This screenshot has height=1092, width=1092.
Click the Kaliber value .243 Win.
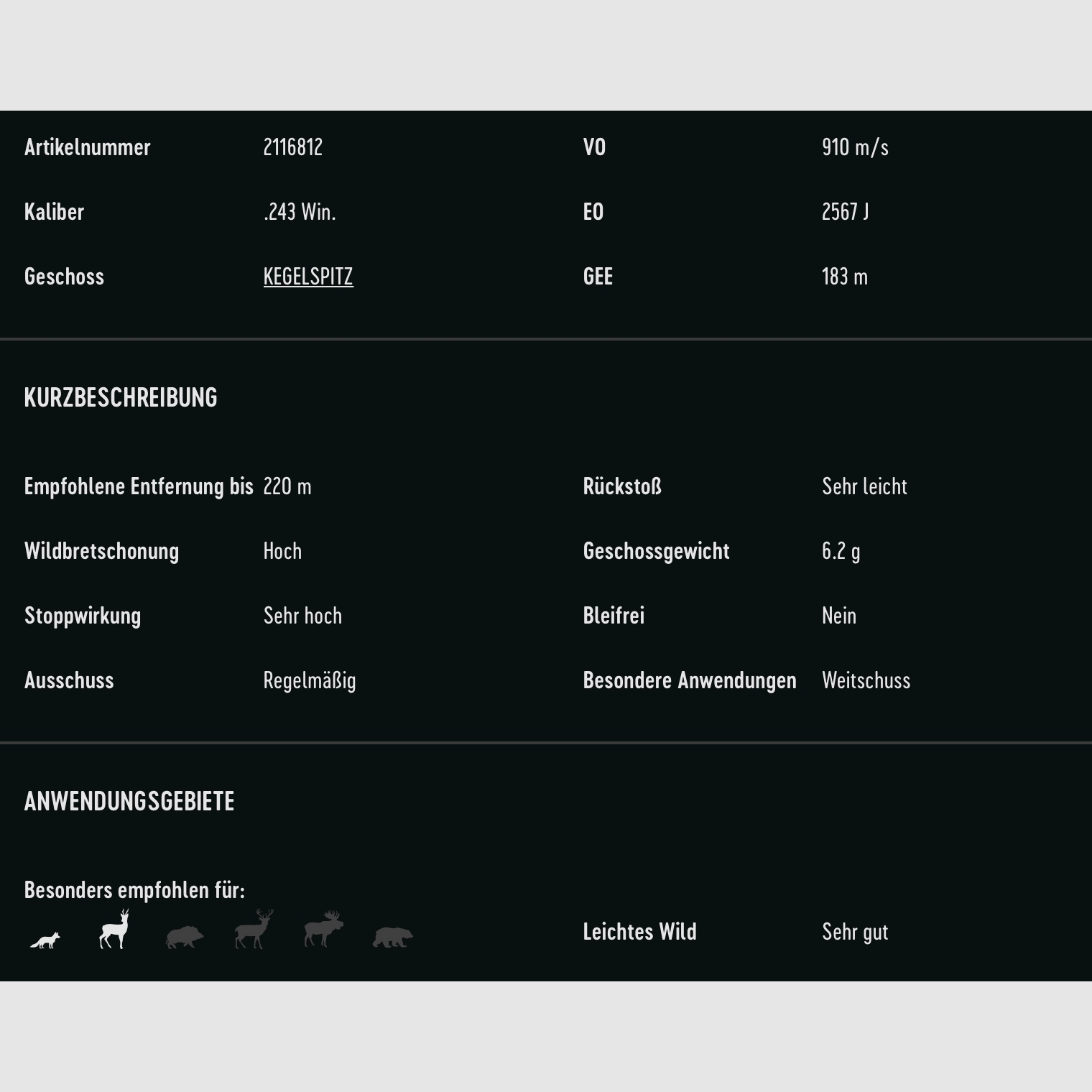[300, 212]
